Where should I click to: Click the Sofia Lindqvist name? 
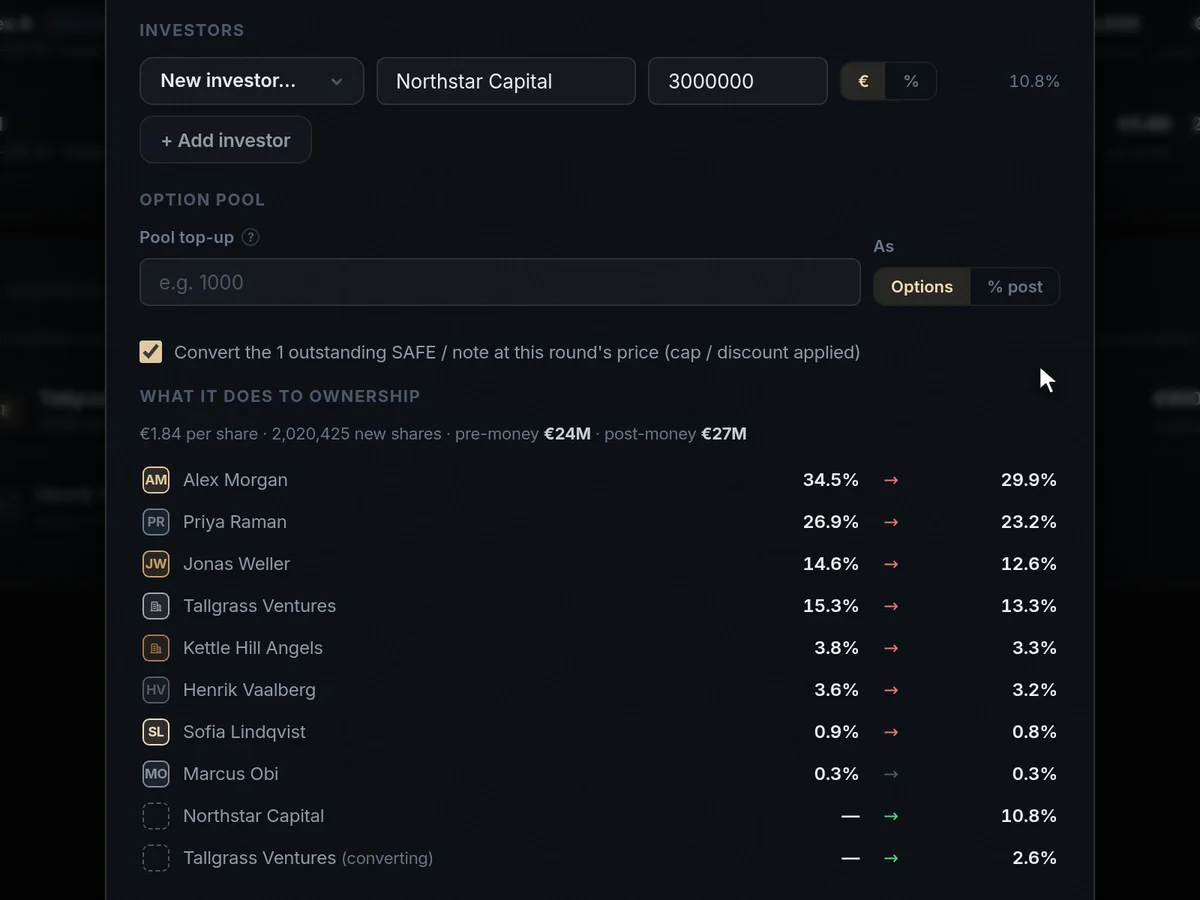pos(244,732)
